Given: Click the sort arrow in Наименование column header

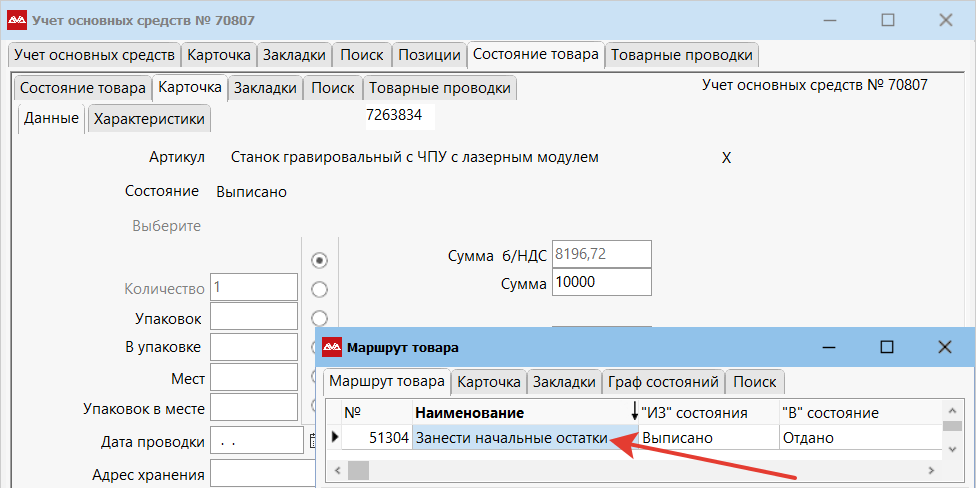Looking at the screenshot, I should click(634, 412).
